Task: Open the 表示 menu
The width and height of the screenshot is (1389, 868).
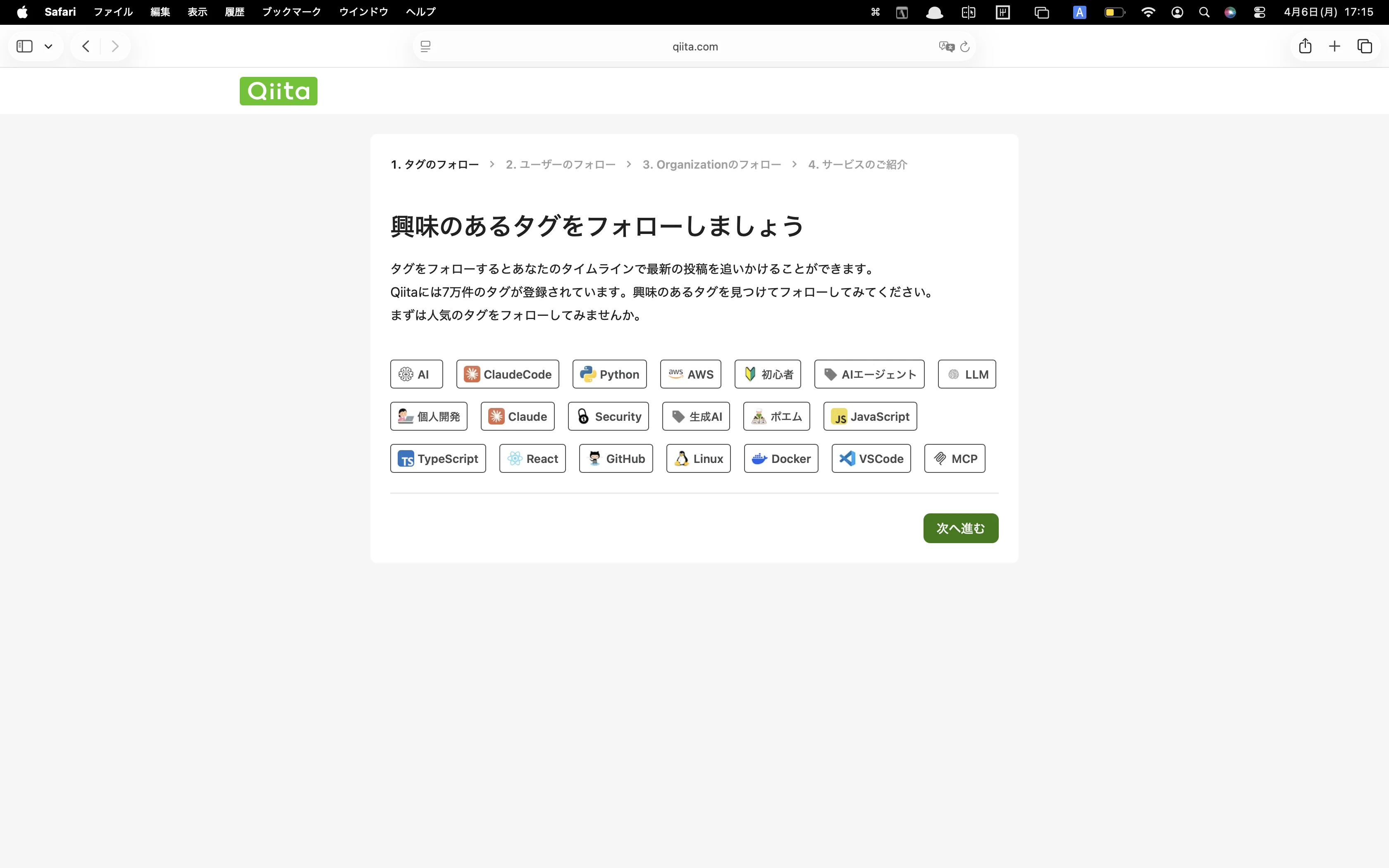Action: 198,12
